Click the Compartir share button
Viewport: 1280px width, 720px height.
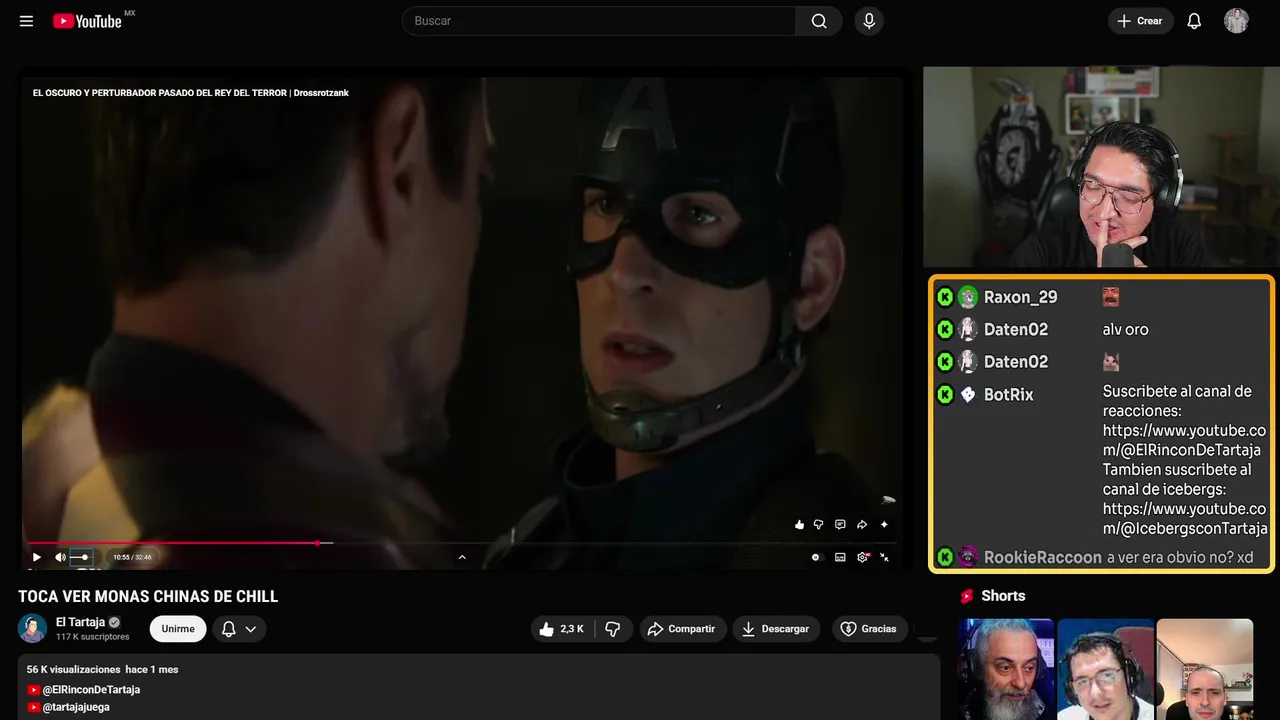click(x=683, y=629)
